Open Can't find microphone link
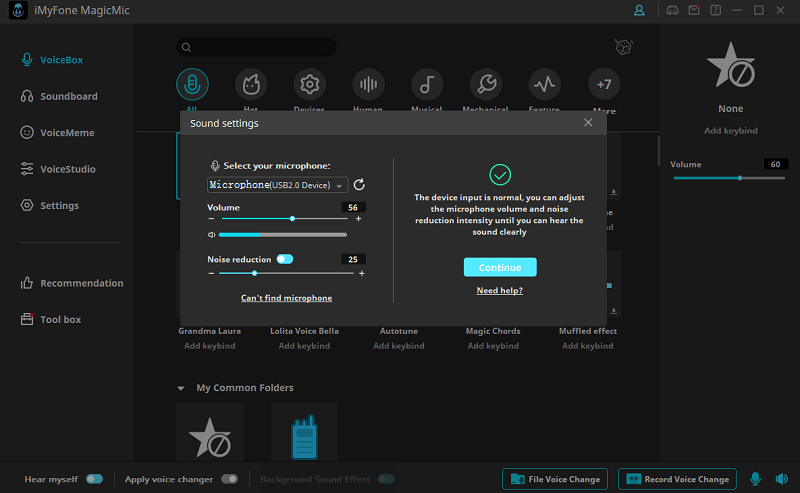Image resolution: width=800 pixels, height=493 pixels. point(286,298)
